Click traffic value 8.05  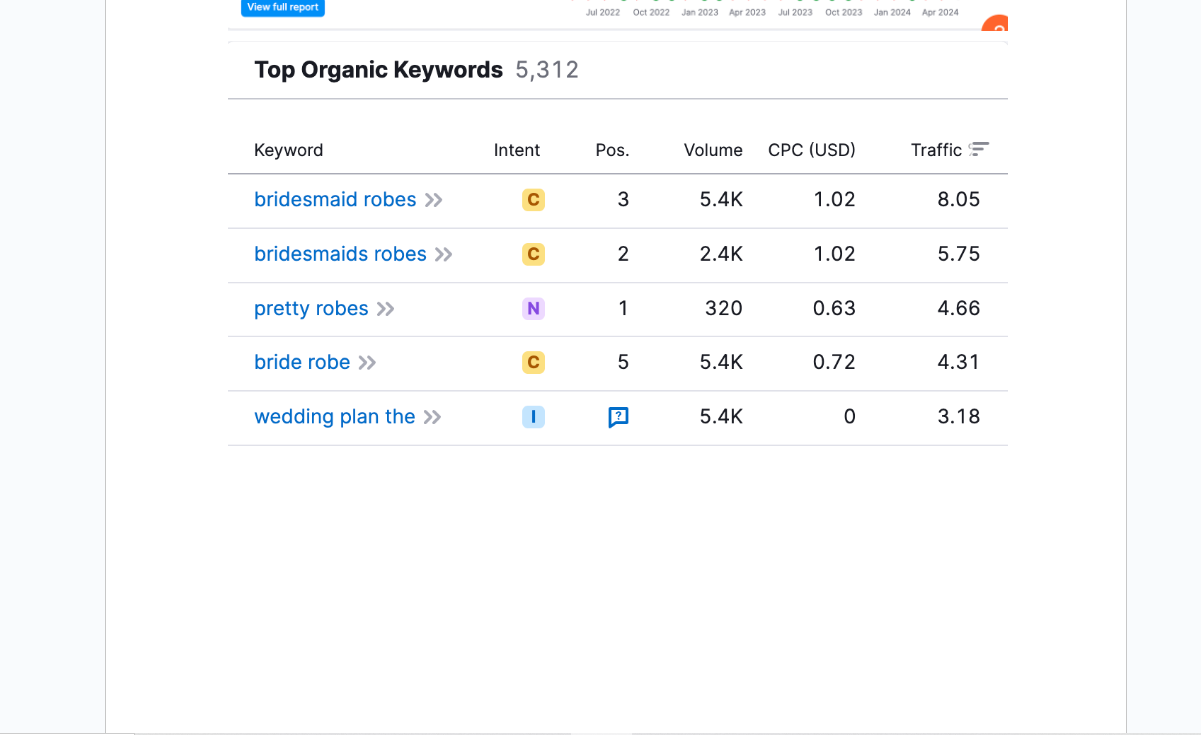(959, 200)
